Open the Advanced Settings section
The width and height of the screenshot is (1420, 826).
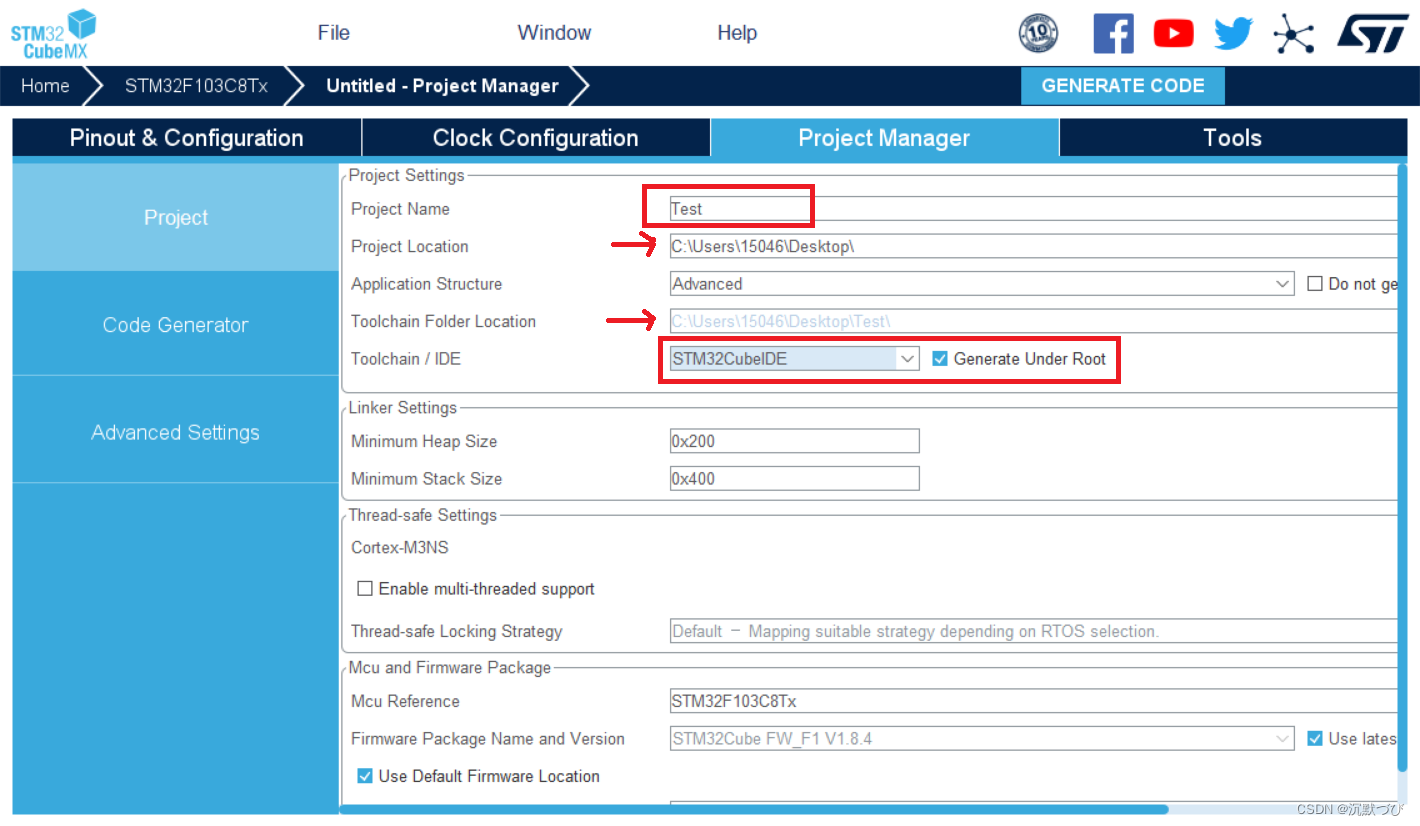[x=176, y=432]
